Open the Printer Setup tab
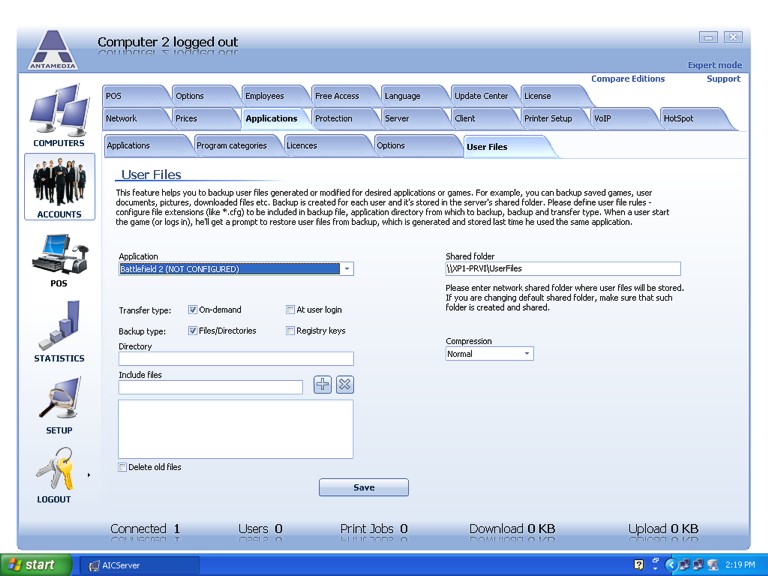 point(552,119)
